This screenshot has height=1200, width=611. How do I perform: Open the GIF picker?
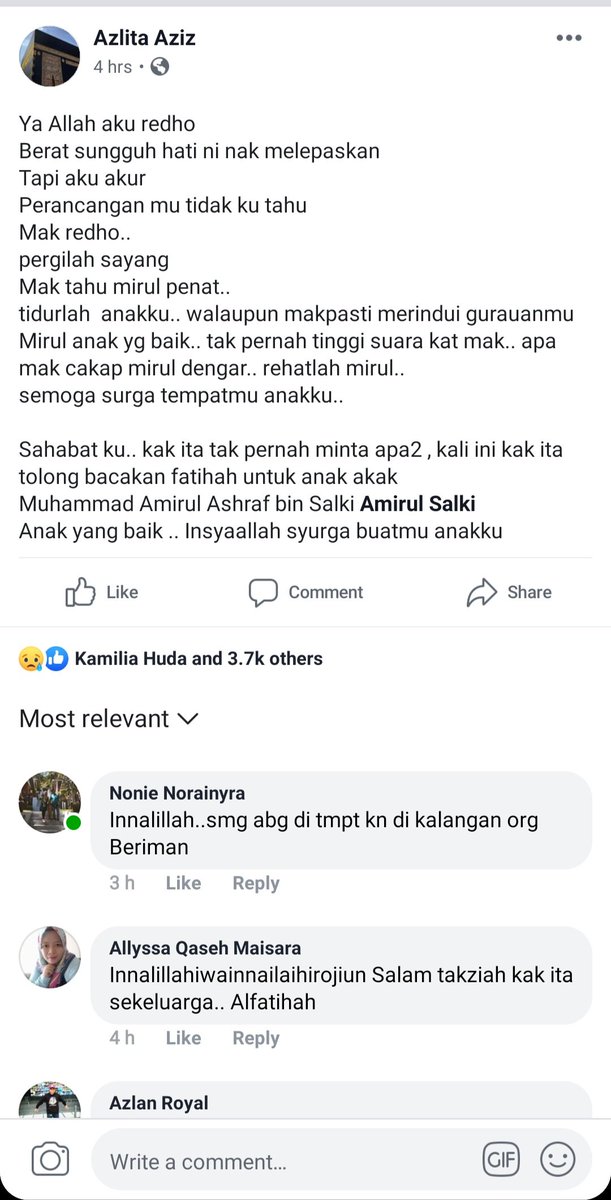[x=501, y=1160]
